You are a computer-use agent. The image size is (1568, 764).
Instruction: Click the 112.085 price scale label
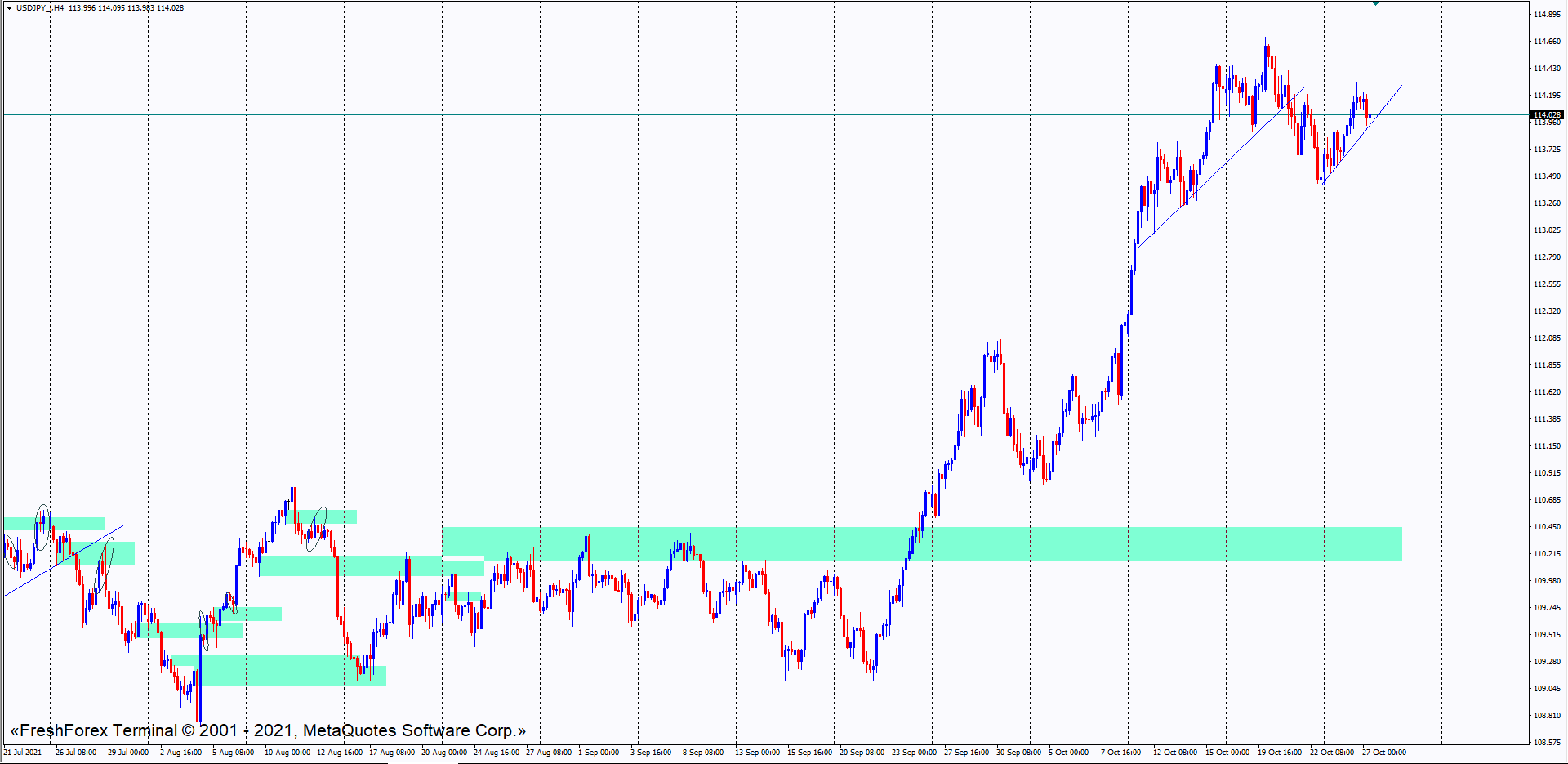1547,338
